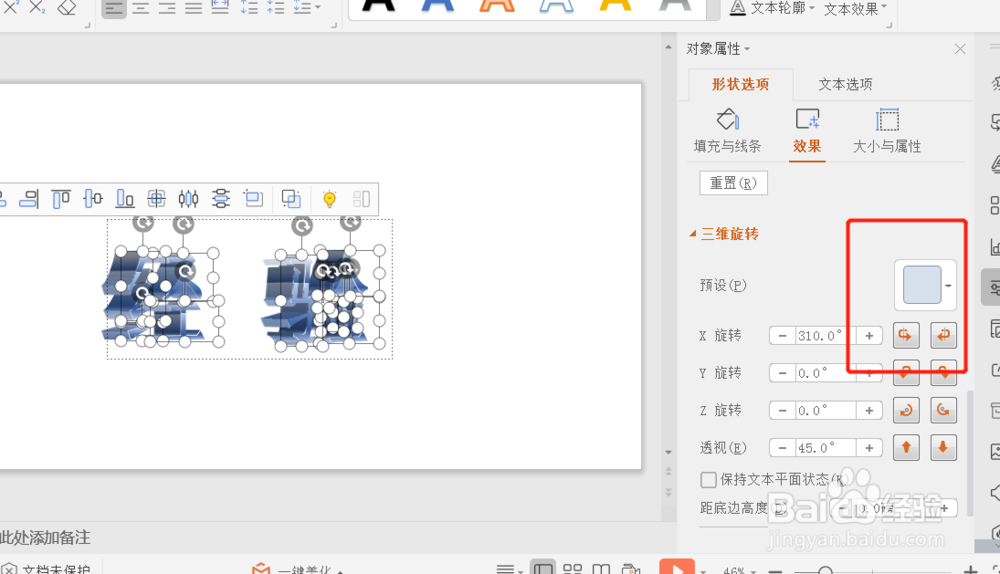
Task: Click the group objects icon
Action: (x=291, y=199)
